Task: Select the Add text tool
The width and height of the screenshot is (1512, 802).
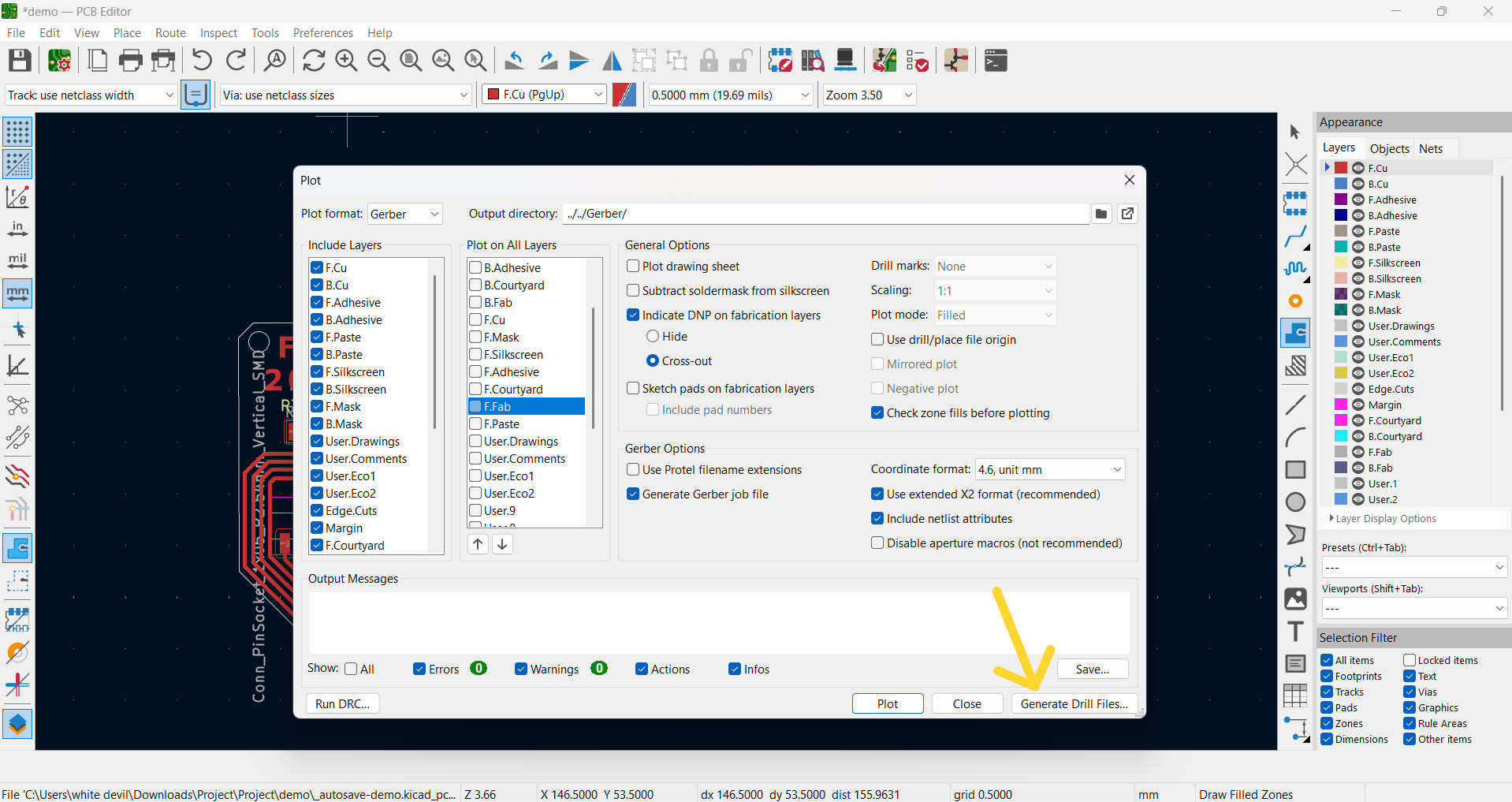Action: [x=1295, y=632]
